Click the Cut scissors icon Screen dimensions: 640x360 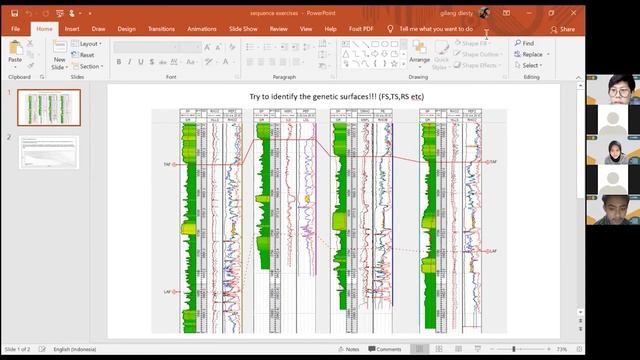point(30,43)
